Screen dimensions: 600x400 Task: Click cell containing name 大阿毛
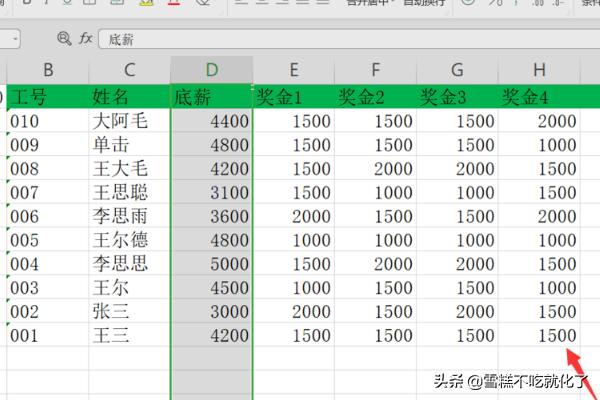tap(129, 121)
